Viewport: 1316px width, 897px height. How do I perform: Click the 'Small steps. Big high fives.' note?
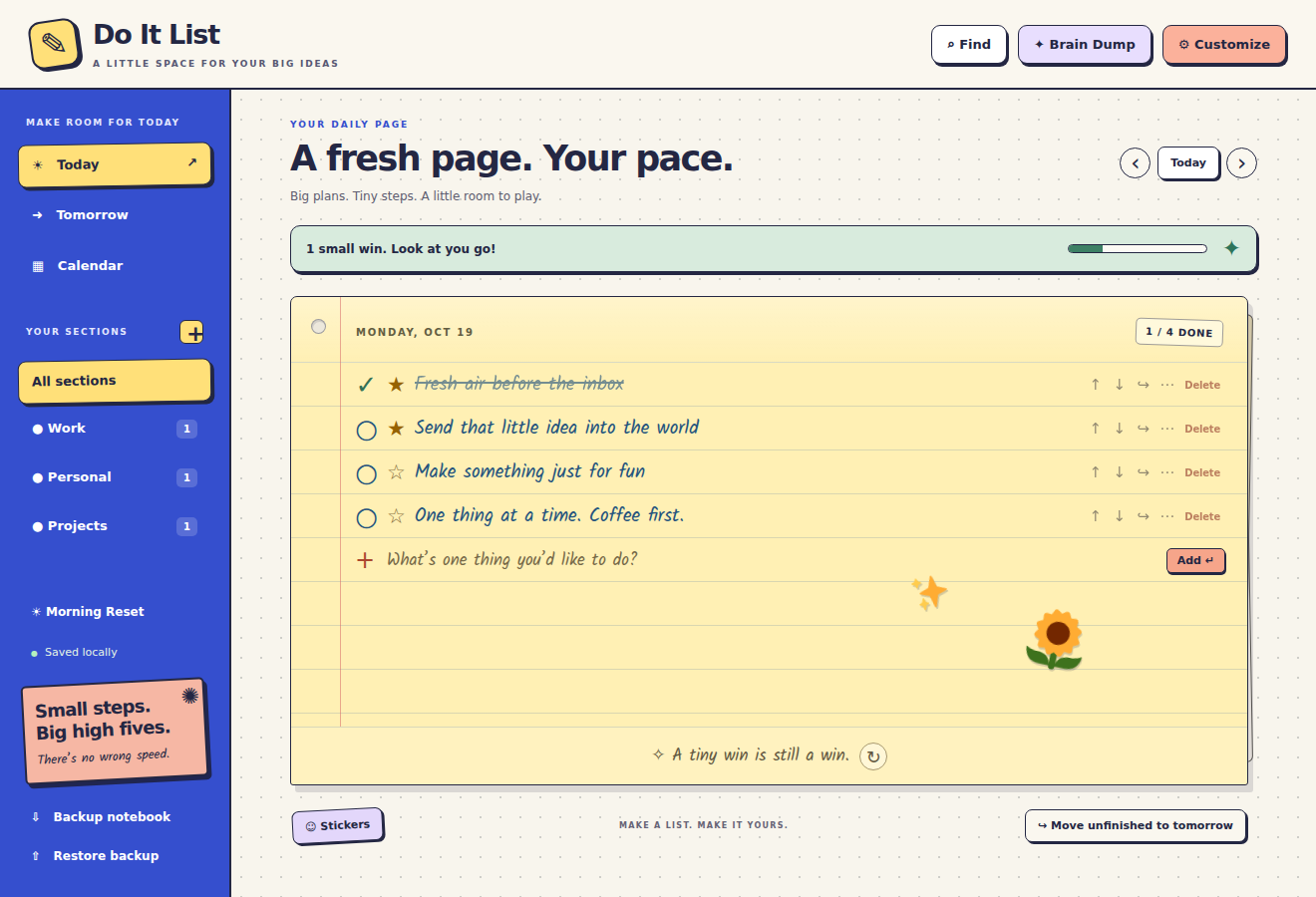point(115,733)
